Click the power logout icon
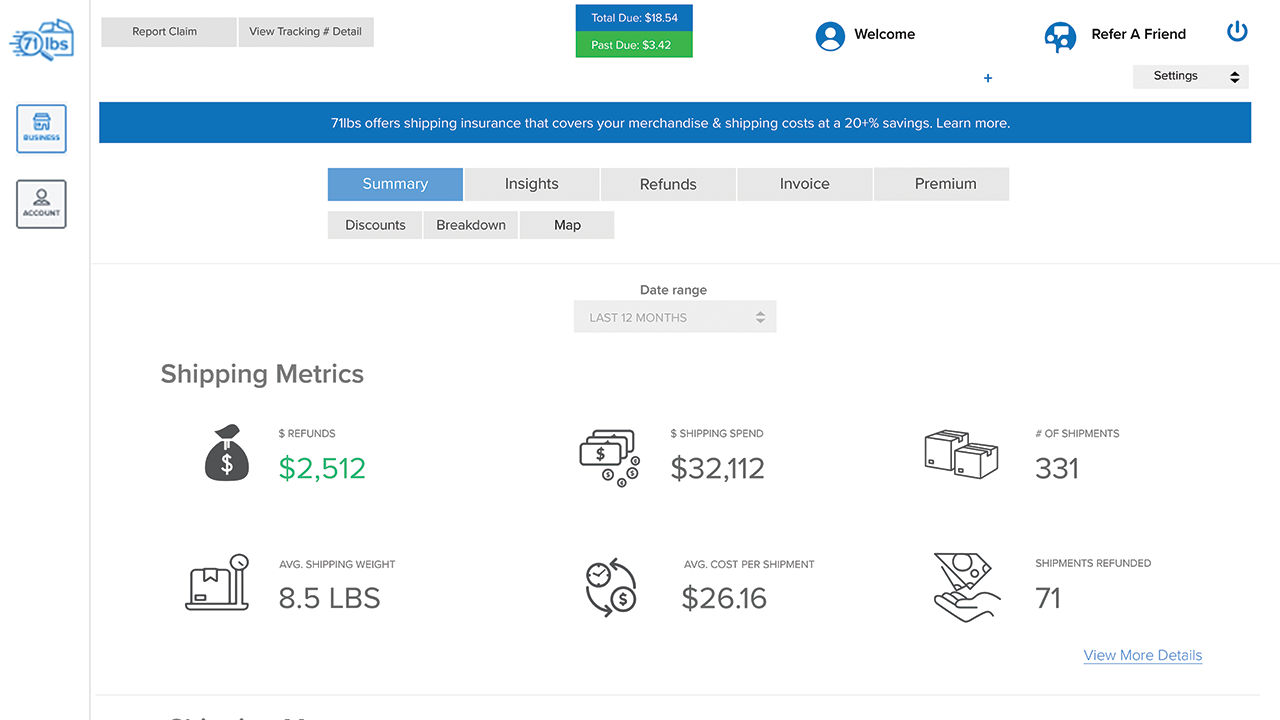 coord(1237,31)
